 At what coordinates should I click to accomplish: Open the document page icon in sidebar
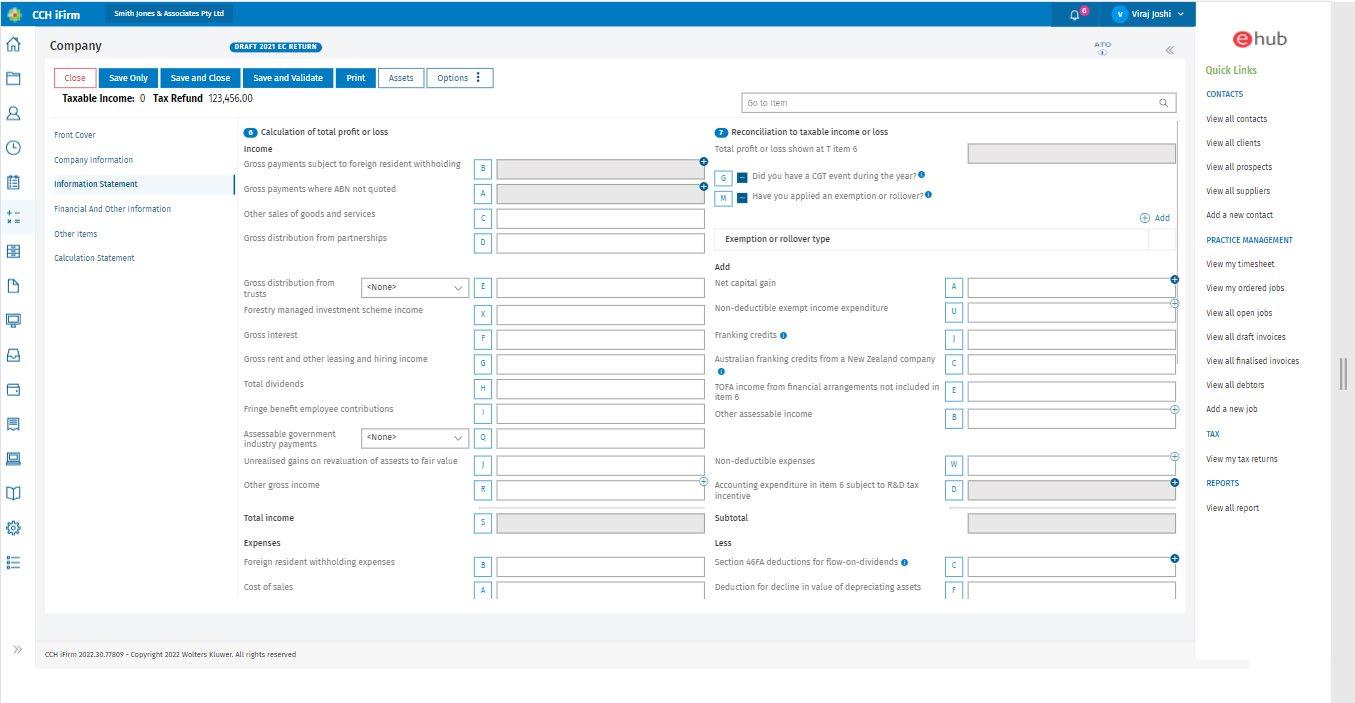14,285
